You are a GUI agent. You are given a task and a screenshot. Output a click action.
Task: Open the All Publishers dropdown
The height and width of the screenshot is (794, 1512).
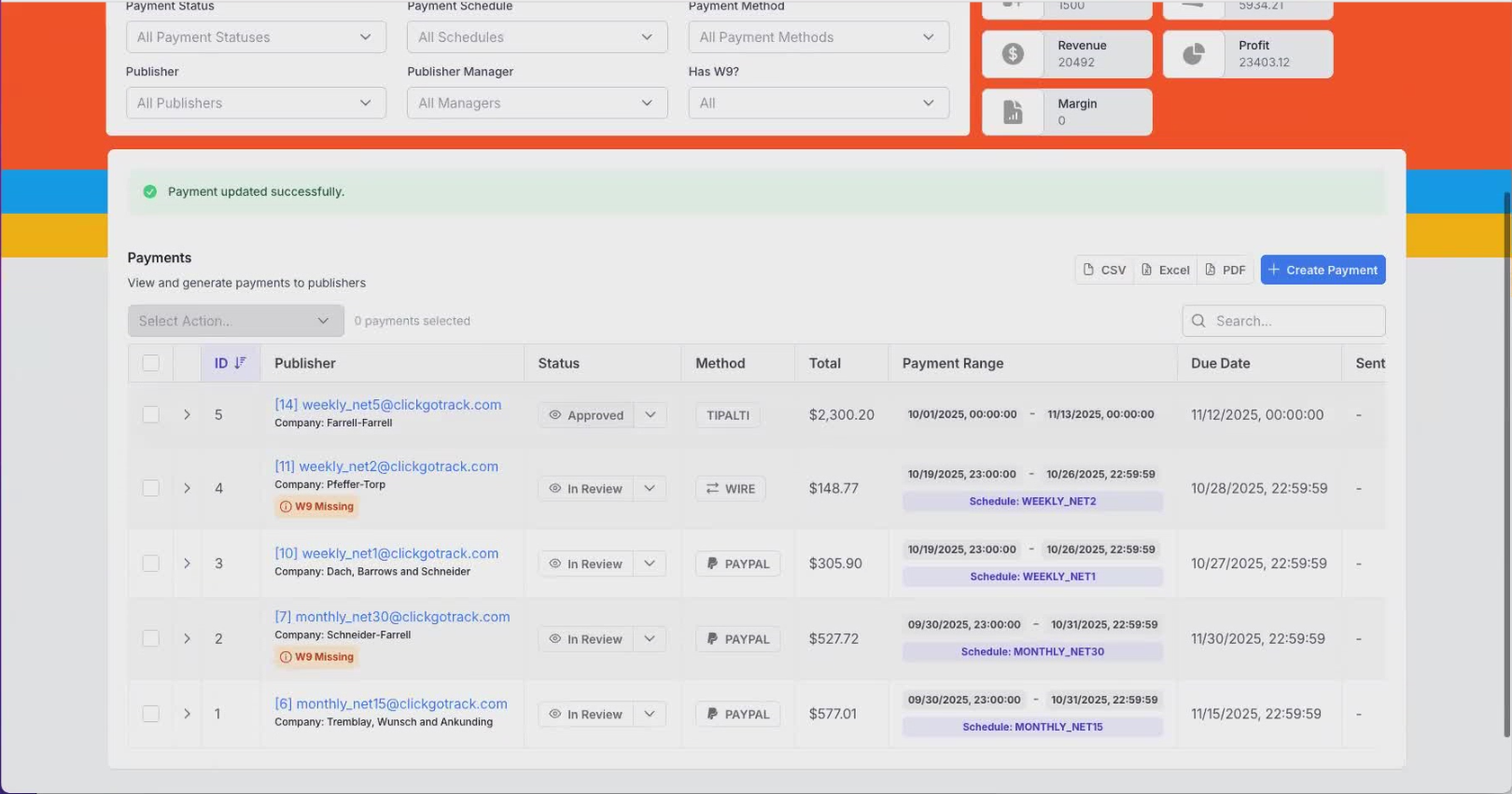pos(255,103)
